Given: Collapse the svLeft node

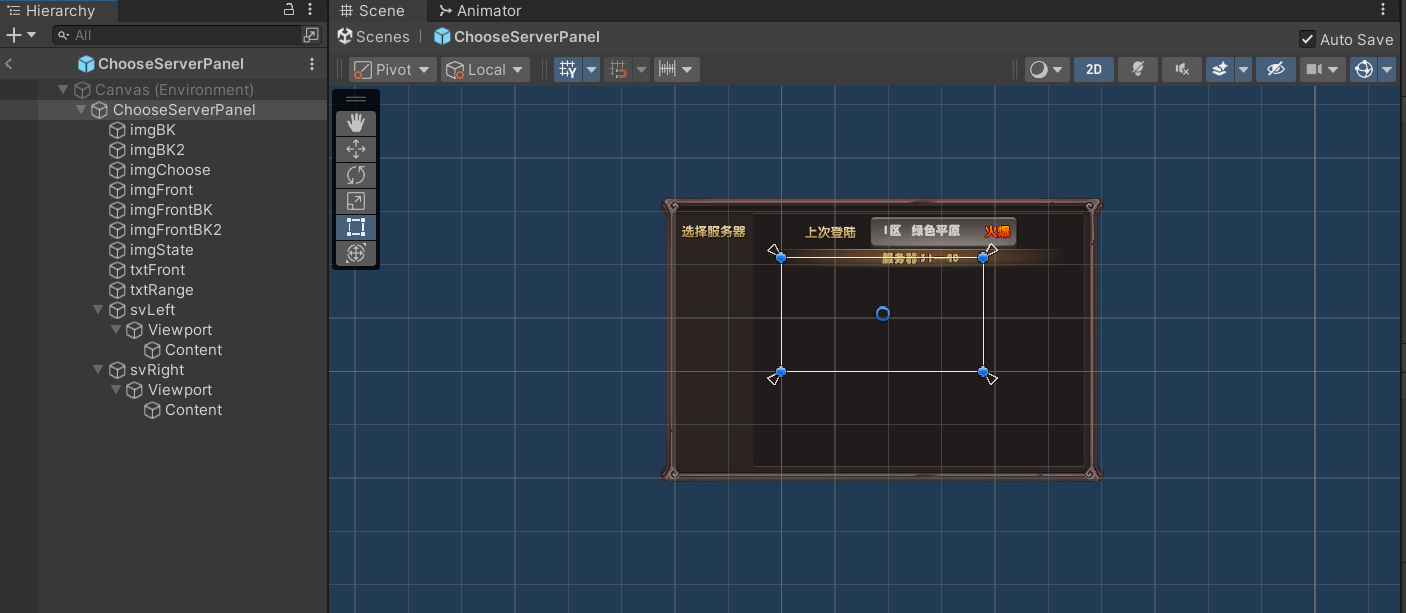Looking at the screenshot, I should point(98,310).
